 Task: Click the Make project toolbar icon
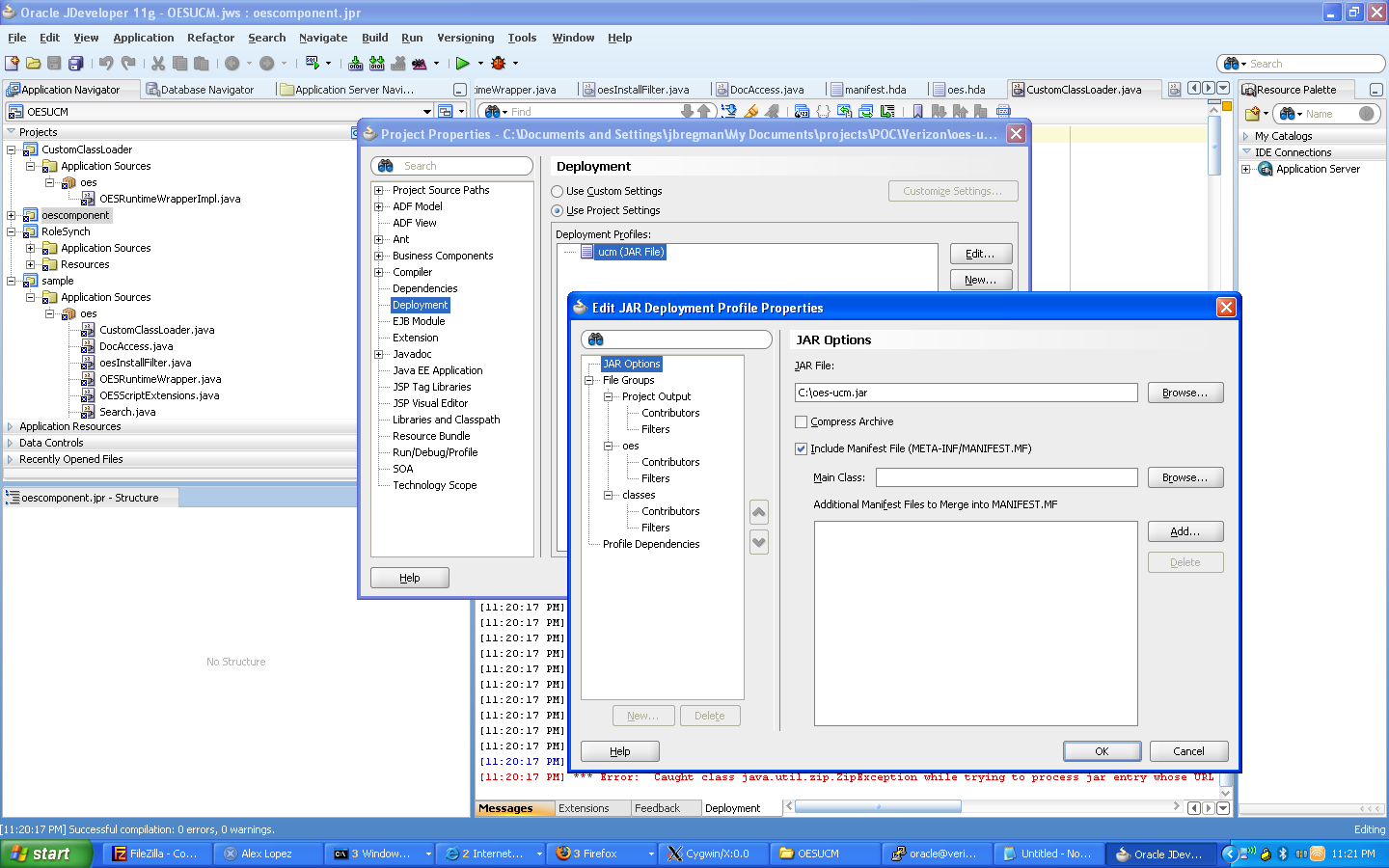[x=356, y=64]
